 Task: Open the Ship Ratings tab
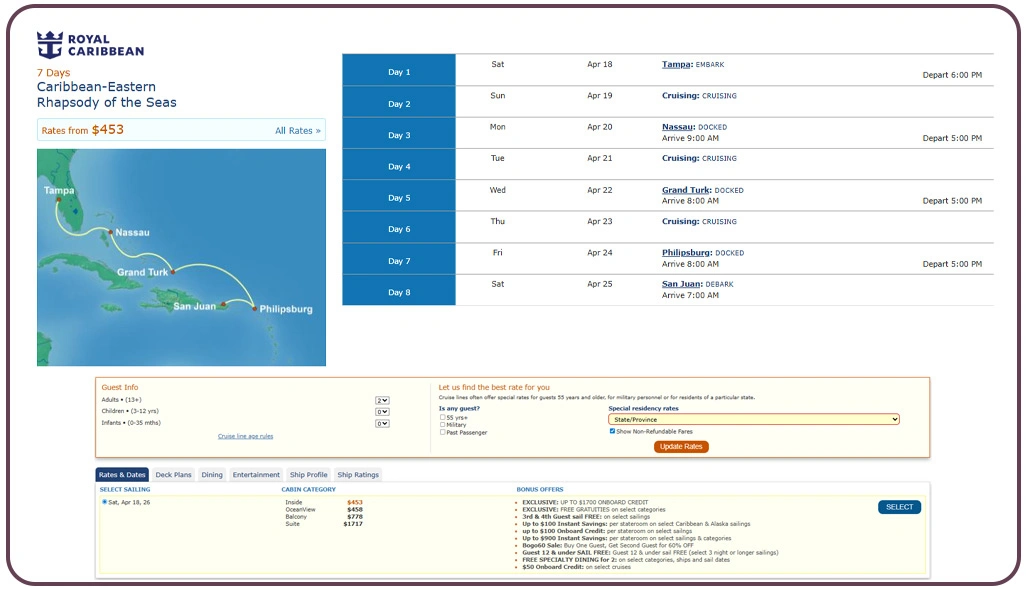pyautogui.click(x=357, y=475)
